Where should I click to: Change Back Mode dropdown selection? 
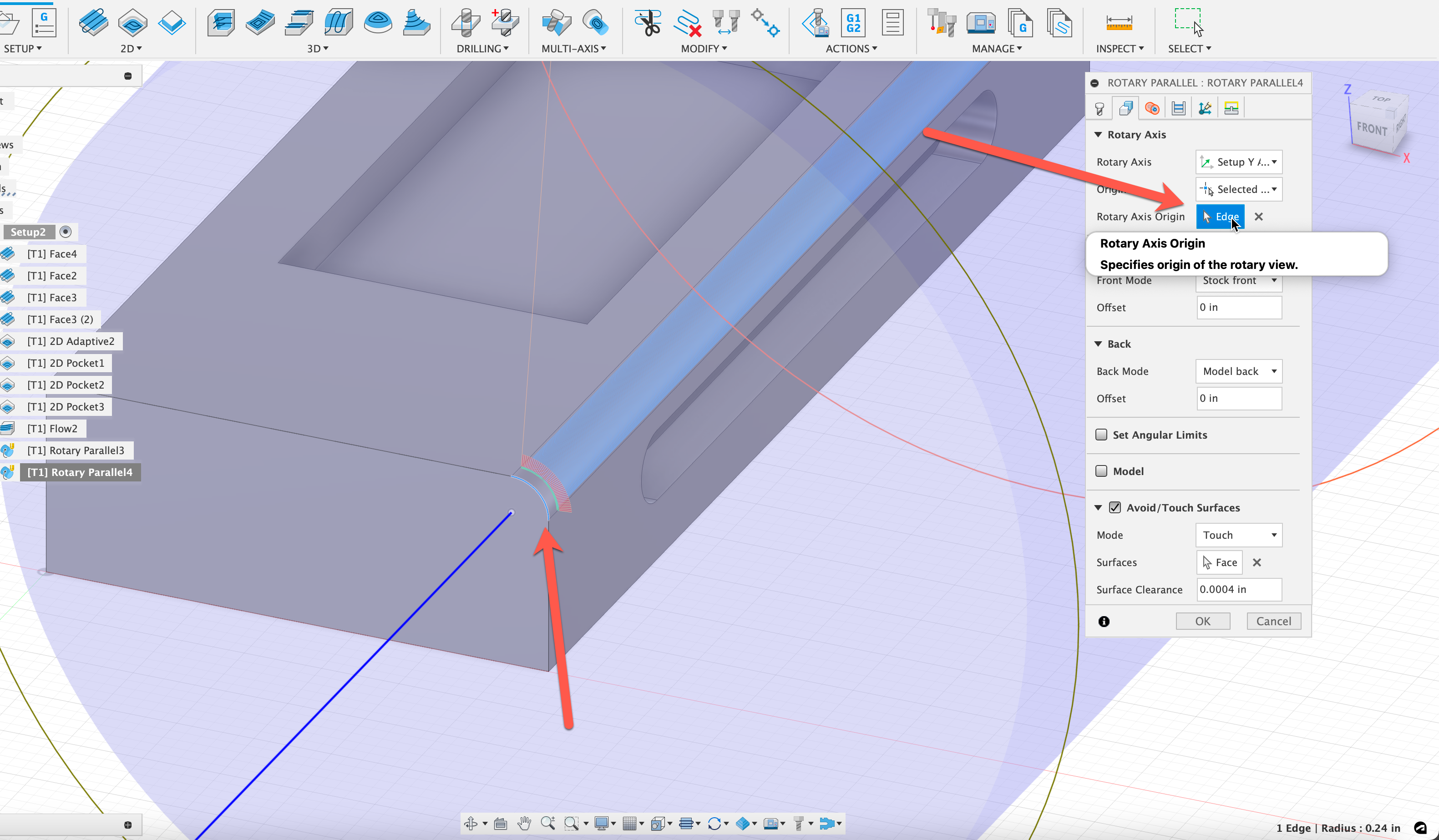coord(1238,371)
